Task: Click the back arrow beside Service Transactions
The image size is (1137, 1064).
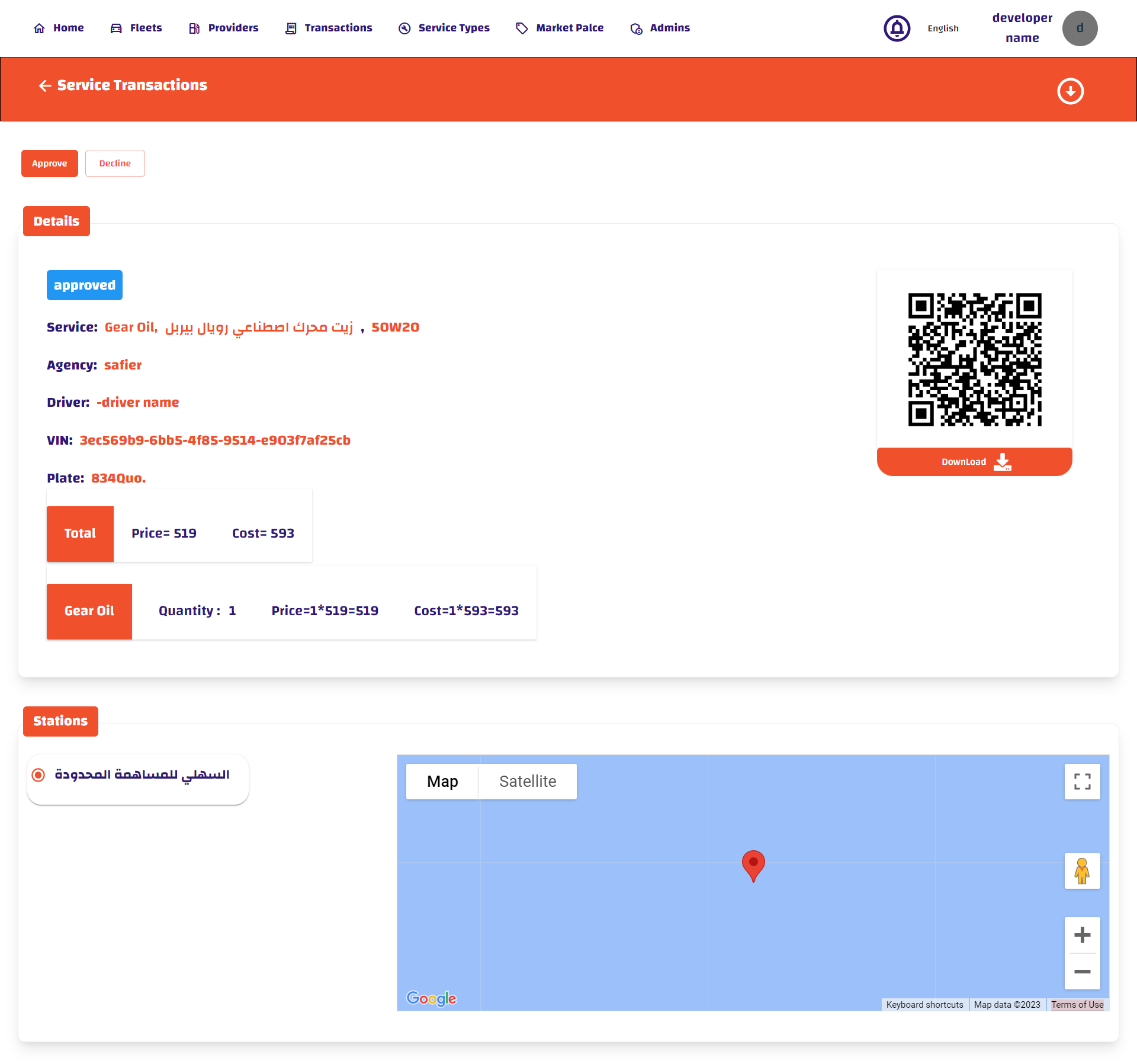Action: [x=45, y=86]
